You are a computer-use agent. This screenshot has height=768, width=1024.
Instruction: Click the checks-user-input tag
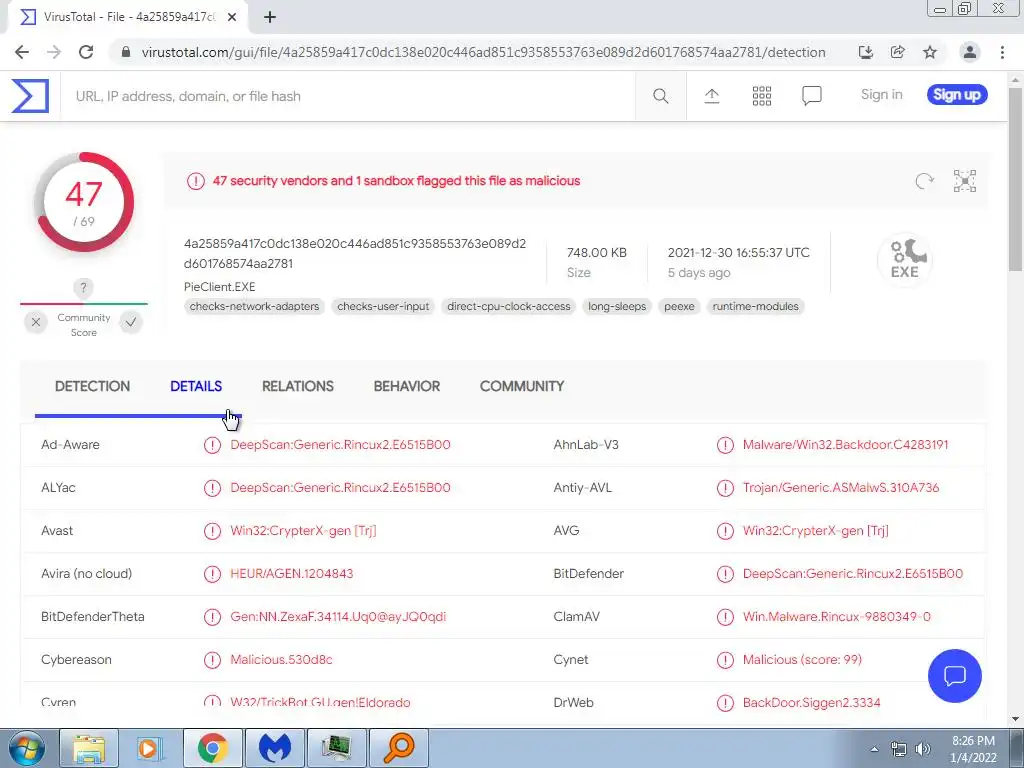click(383, 306)
